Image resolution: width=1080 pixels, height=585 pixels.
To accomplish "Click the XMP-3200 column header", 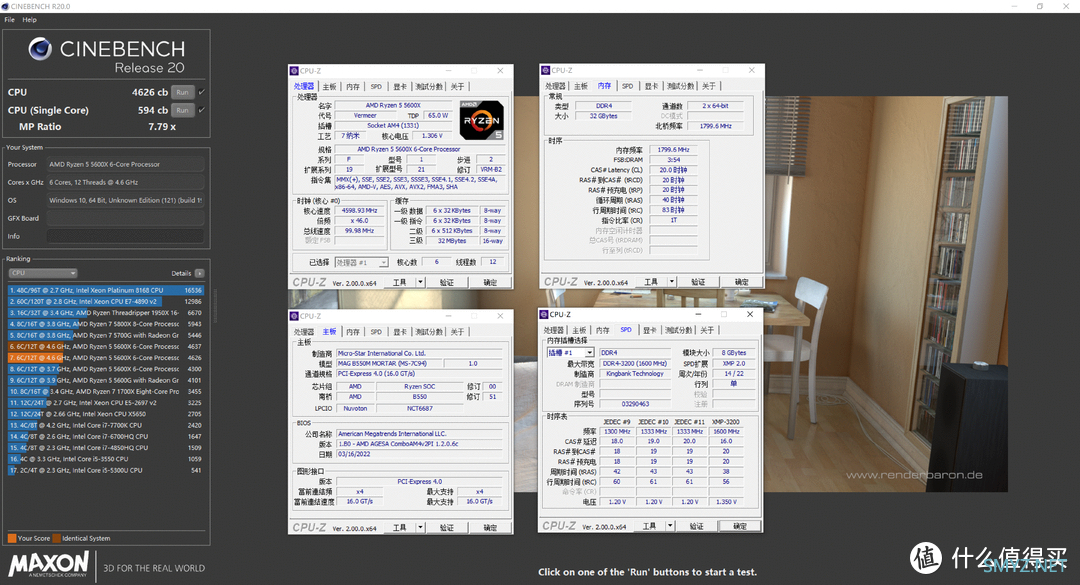I will pyautogui.click(x=726, y=421).
